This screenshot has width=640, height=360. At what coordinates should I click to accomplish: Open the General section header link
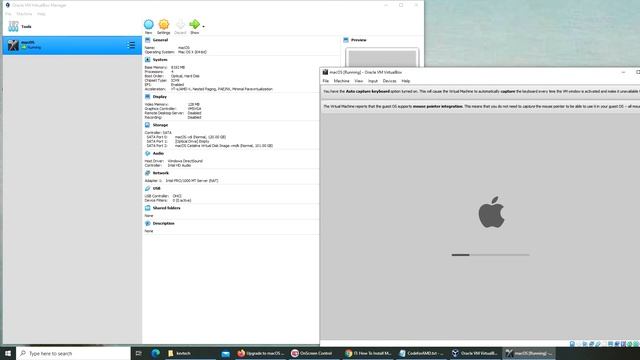[160, 40]
